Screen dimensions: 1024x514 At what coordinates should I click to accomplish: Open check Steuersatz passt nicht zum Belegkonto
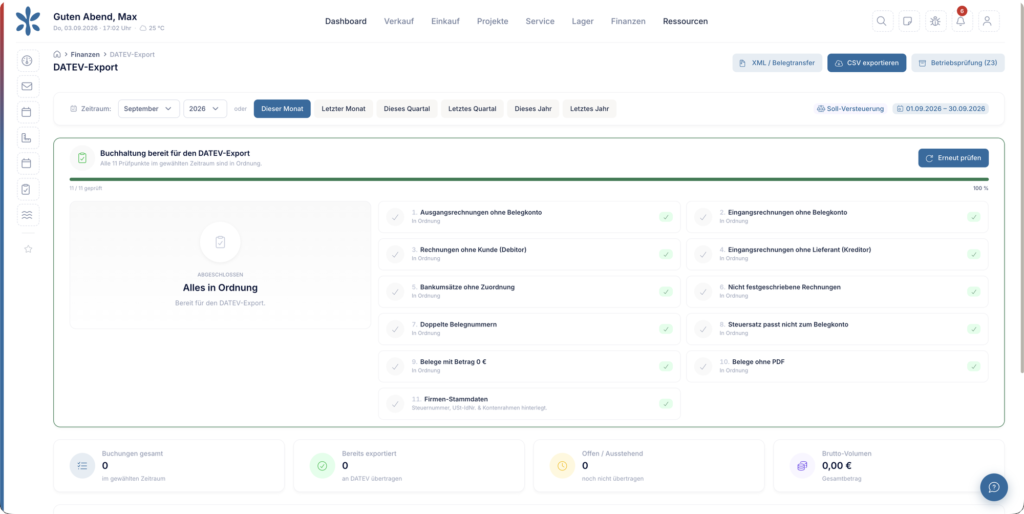click(x=837, y=329)
